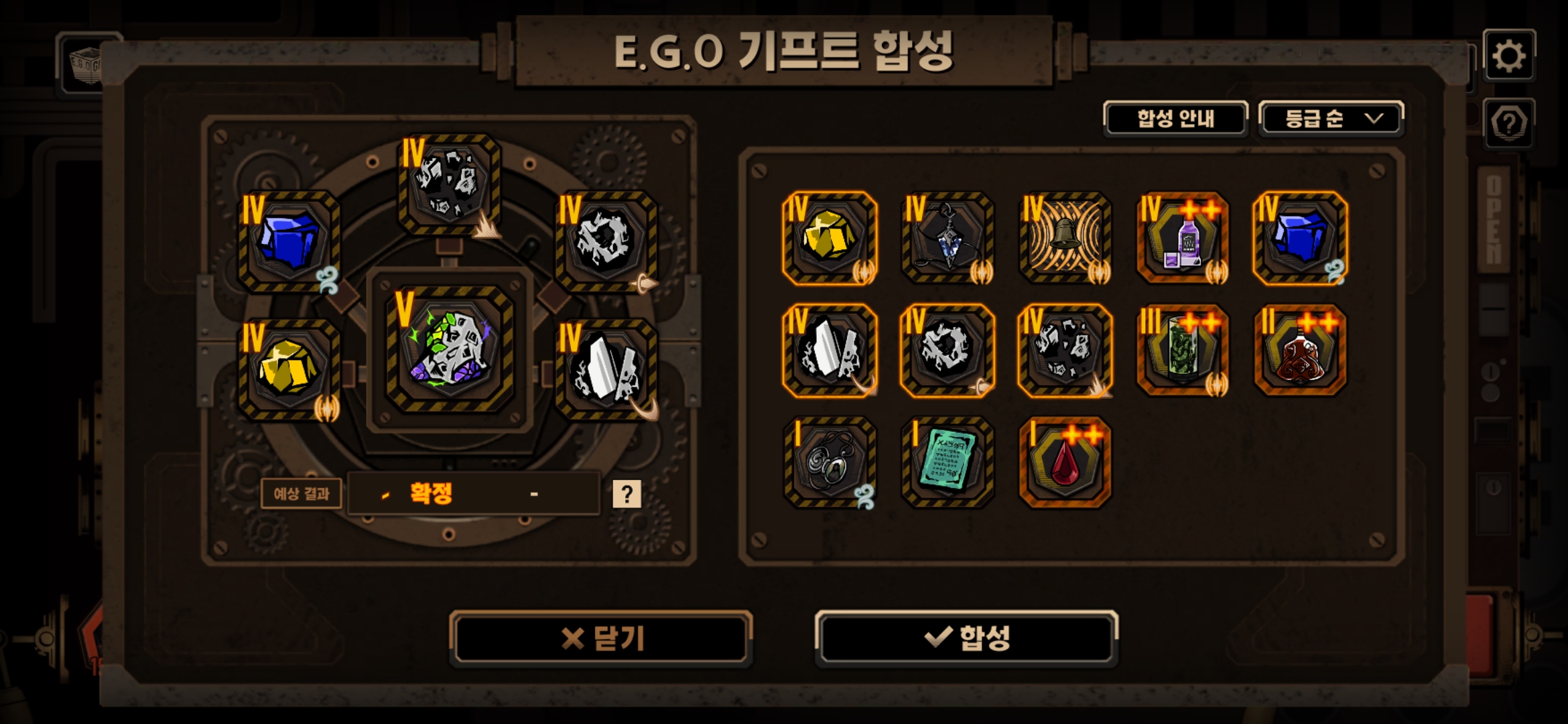This screenshot has width=1568, height=724.
Task: Select the teal paper document gift
Action: point(948,462)
